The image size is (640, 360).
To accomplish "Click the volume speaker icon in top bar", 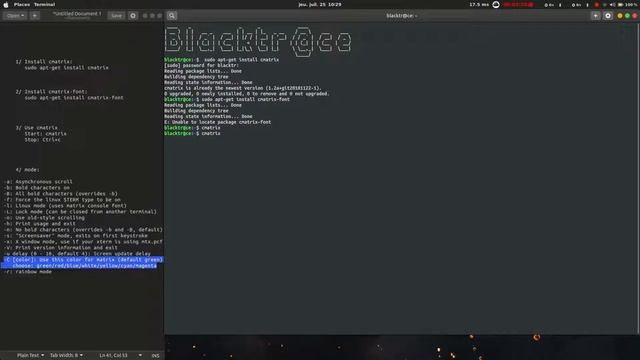I will click(612, 4).
